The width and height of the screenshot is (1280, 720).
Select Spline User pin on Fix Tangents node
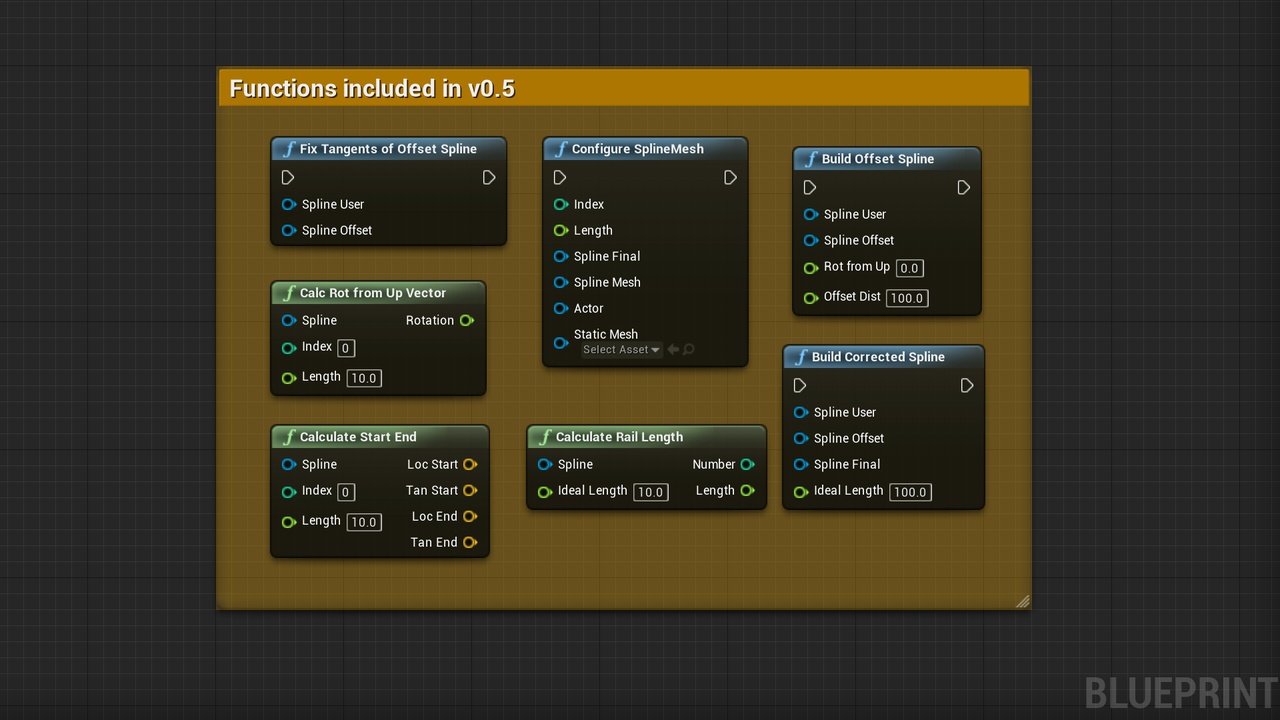pos(289,204)
